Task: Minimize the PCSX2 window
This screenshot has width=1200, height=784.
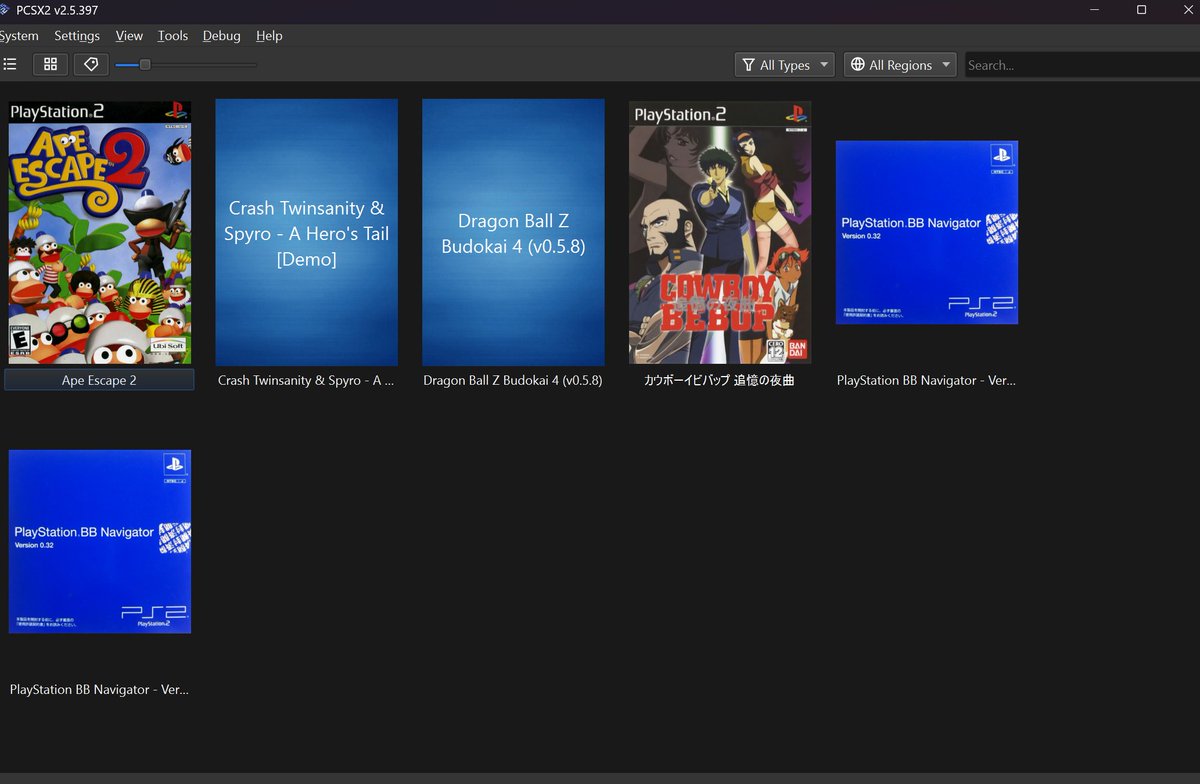Action: (x=1096, y=10)
